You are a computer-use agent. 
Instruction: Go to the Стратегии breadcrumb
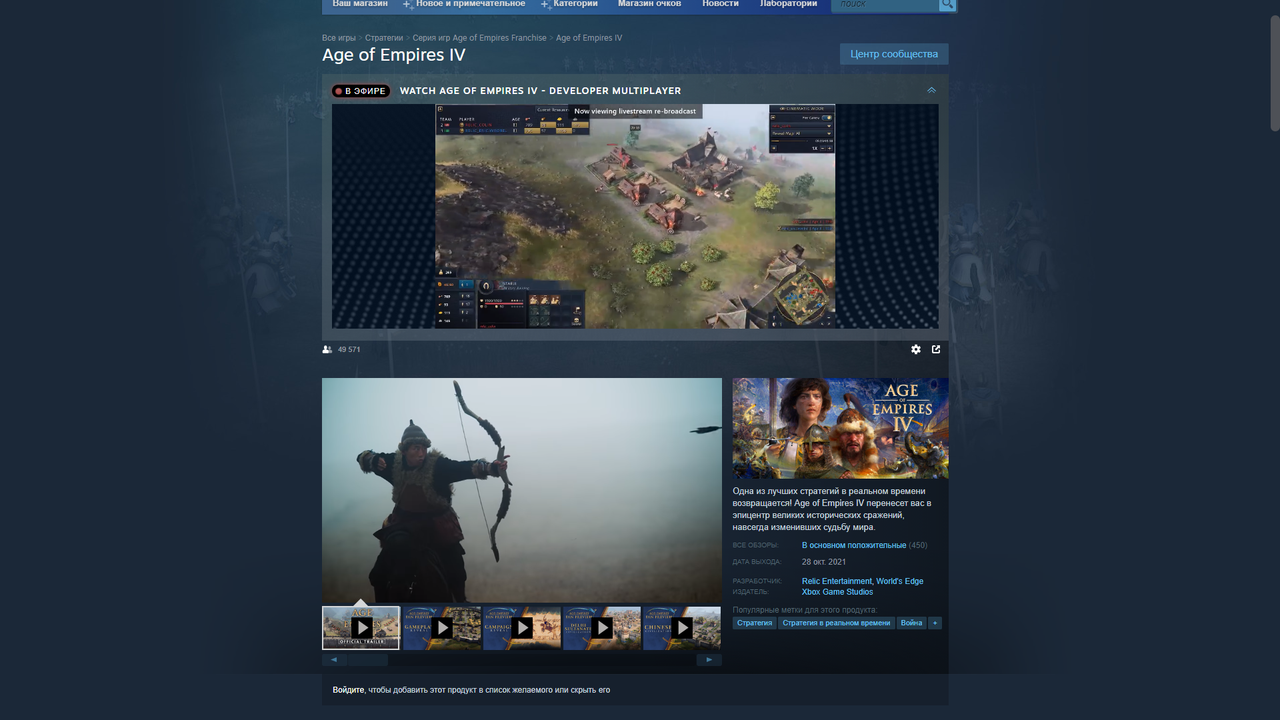coord(384,38)
